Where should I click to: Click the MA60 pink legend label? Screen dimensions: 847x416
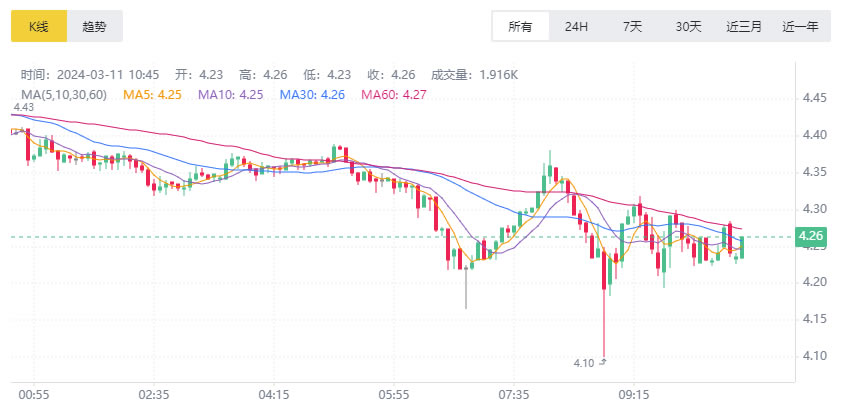(x=394, y=95)
